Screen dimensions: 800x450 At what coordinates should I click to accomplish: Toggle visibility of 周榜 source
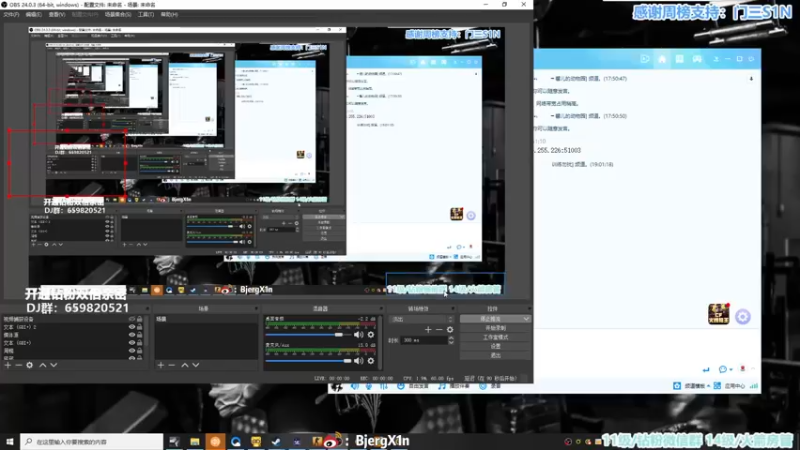[x=132, y=351]
